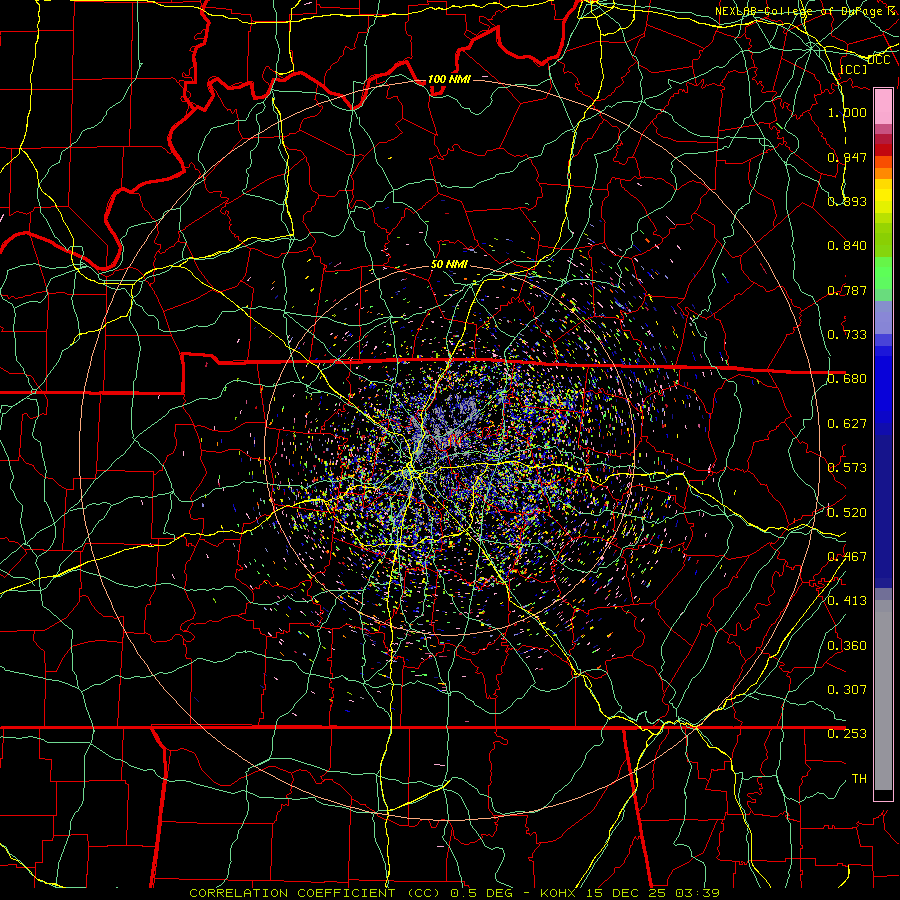Click the 0.733 legend value
This screenshot has height=900, width=900.
tap(847, 335)
